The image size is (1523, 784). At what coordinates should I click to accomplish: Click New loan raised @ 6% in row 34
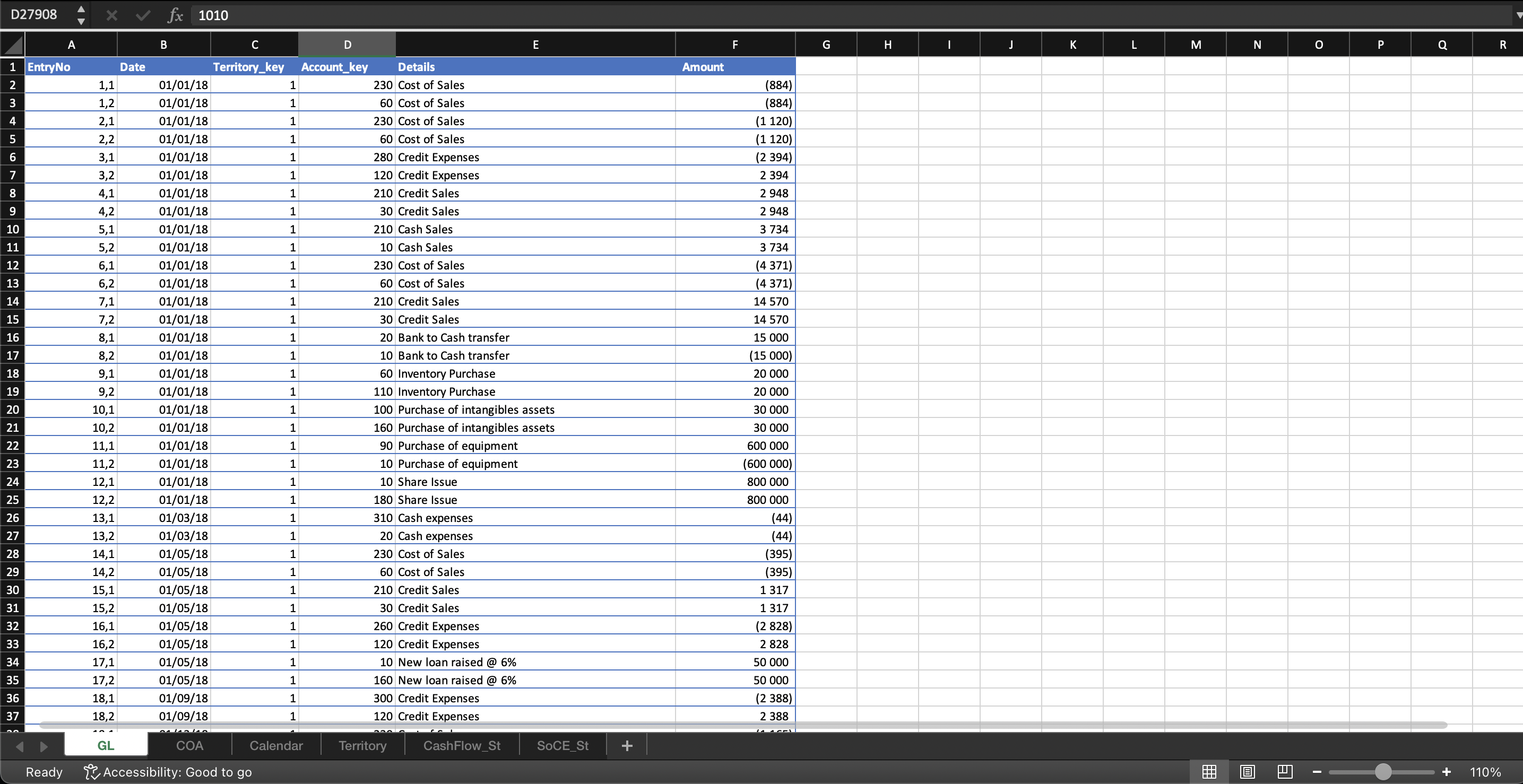535,661
